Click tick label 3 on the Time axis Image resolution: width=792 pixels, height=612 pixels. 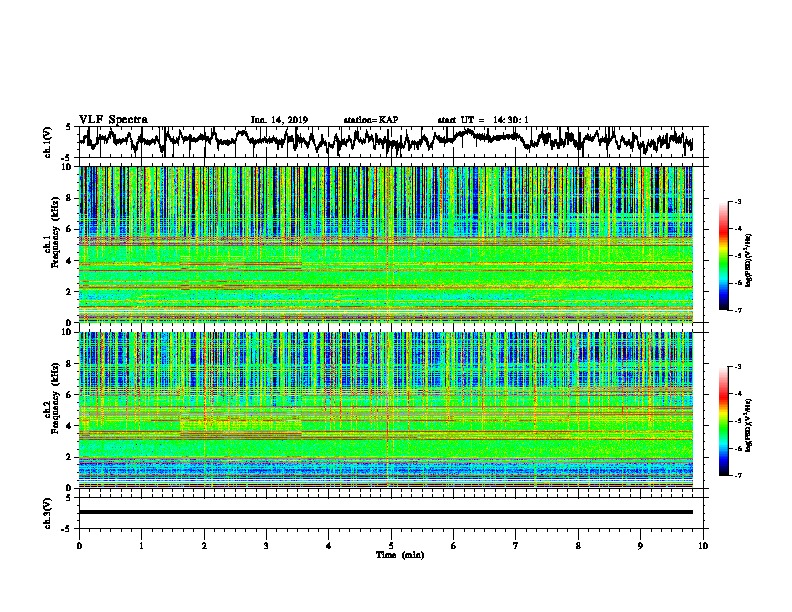click(266, 546)
